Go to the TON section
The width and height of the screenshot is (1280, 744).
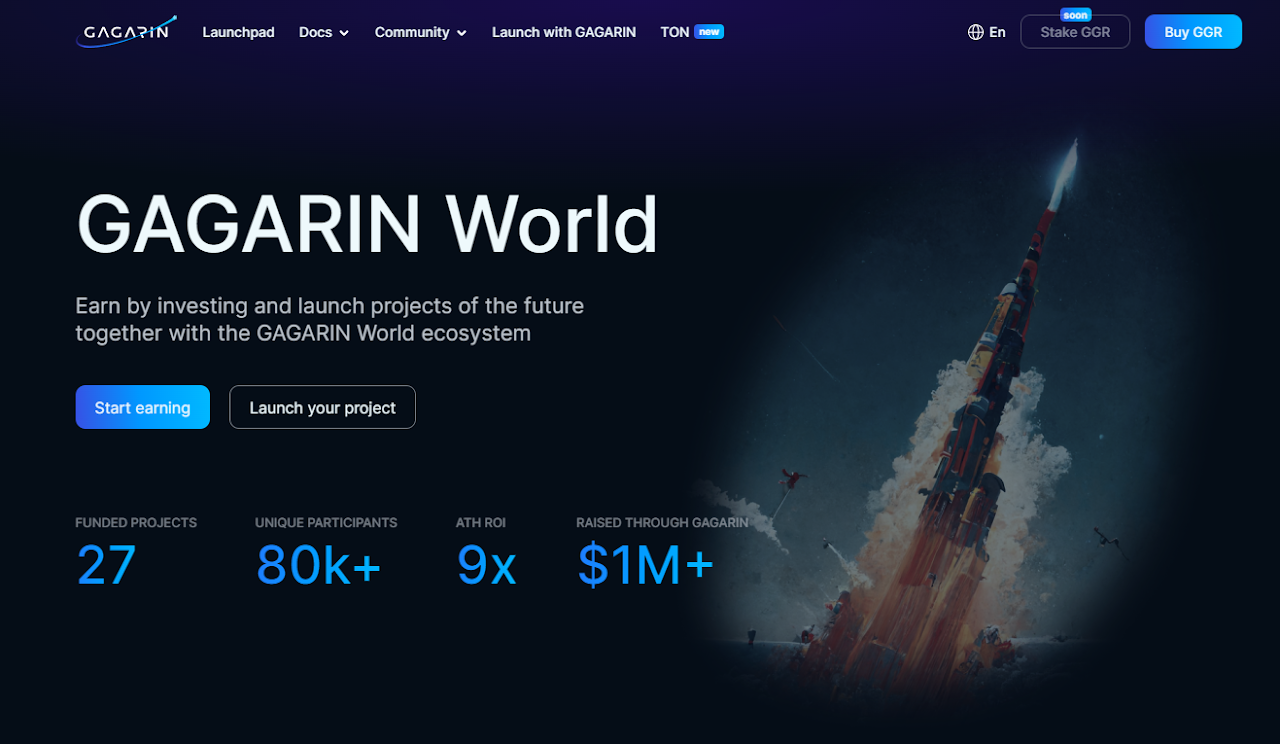675,32
